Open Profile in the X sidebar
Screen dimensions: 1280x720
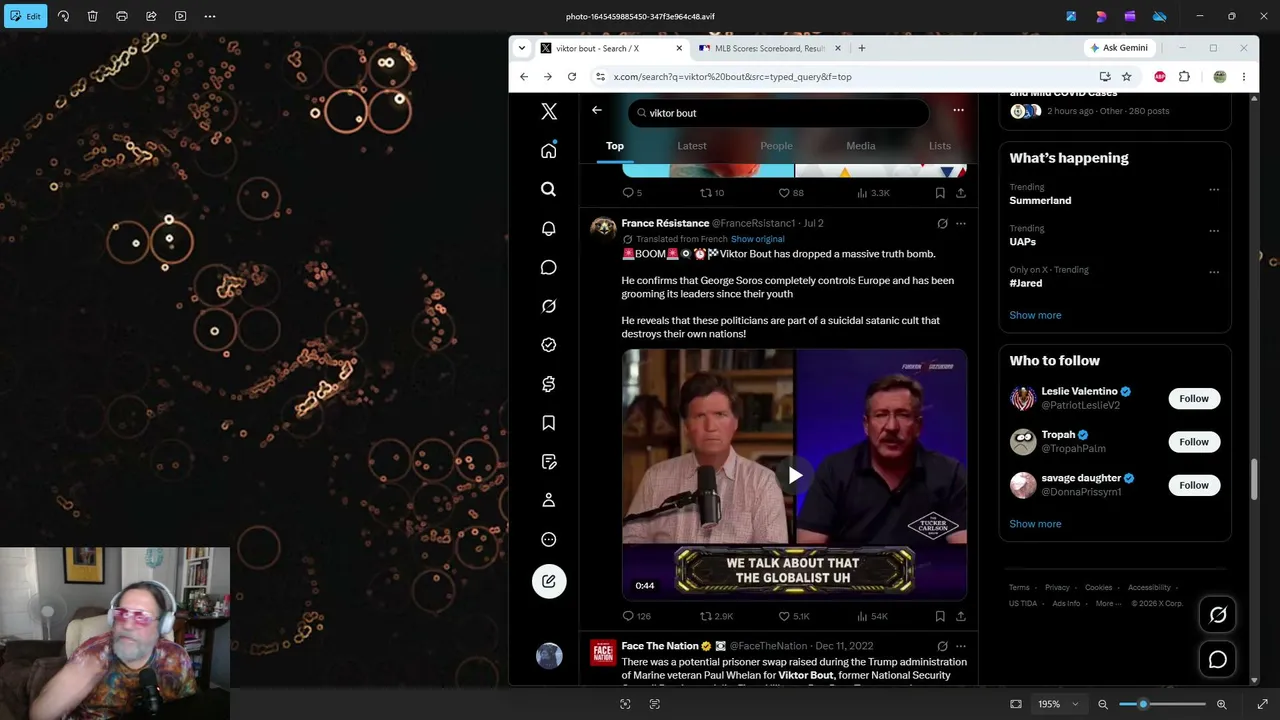(x=549, y=500)
